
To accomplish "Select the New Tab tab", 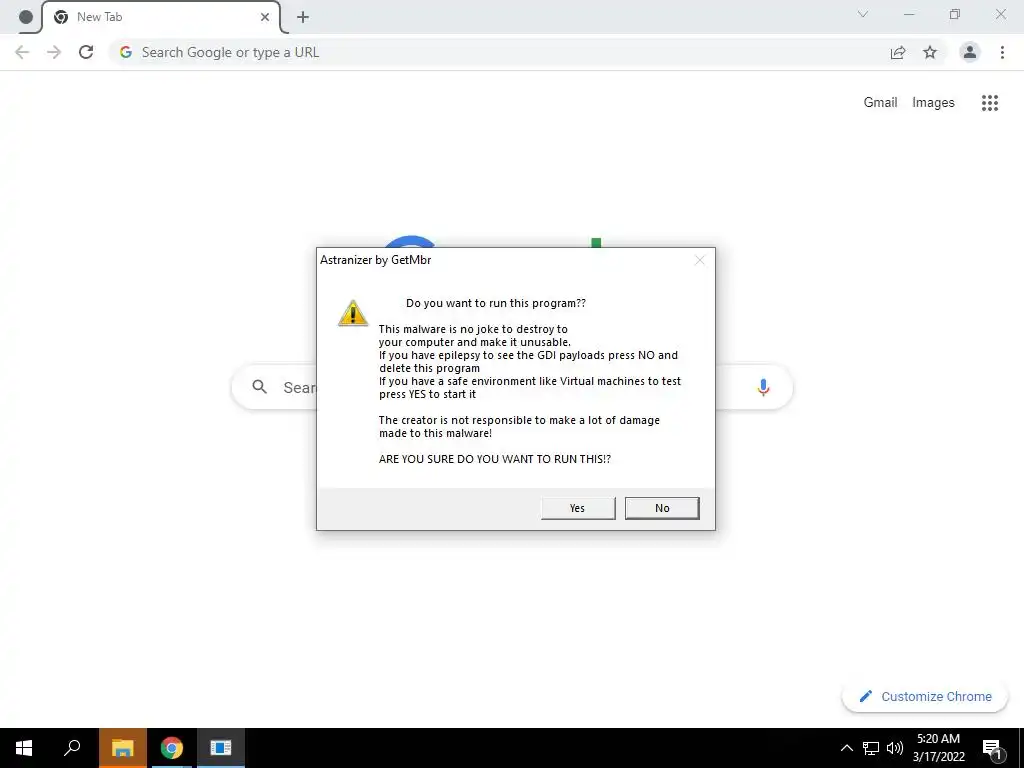I will 161,18.
